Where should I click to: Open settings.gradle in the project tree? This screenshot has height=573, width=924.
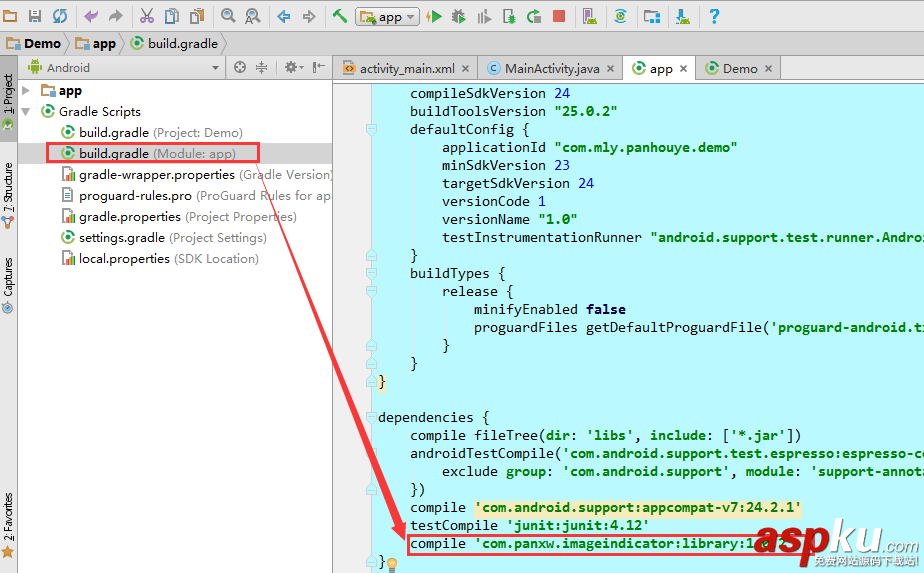coord(122,238)
